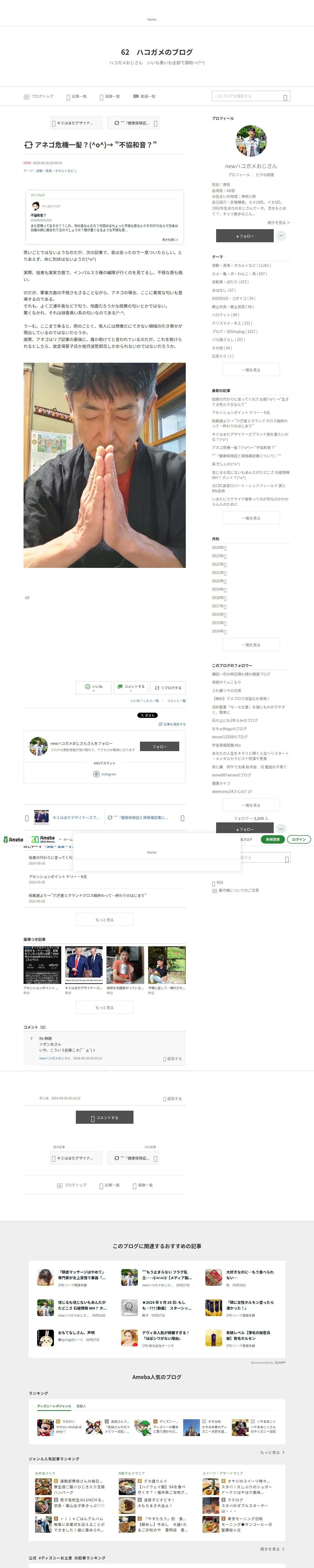Click the いいね smiley icon button
Viewport: 314px width, 1568px height.
[x=94, y=687]
